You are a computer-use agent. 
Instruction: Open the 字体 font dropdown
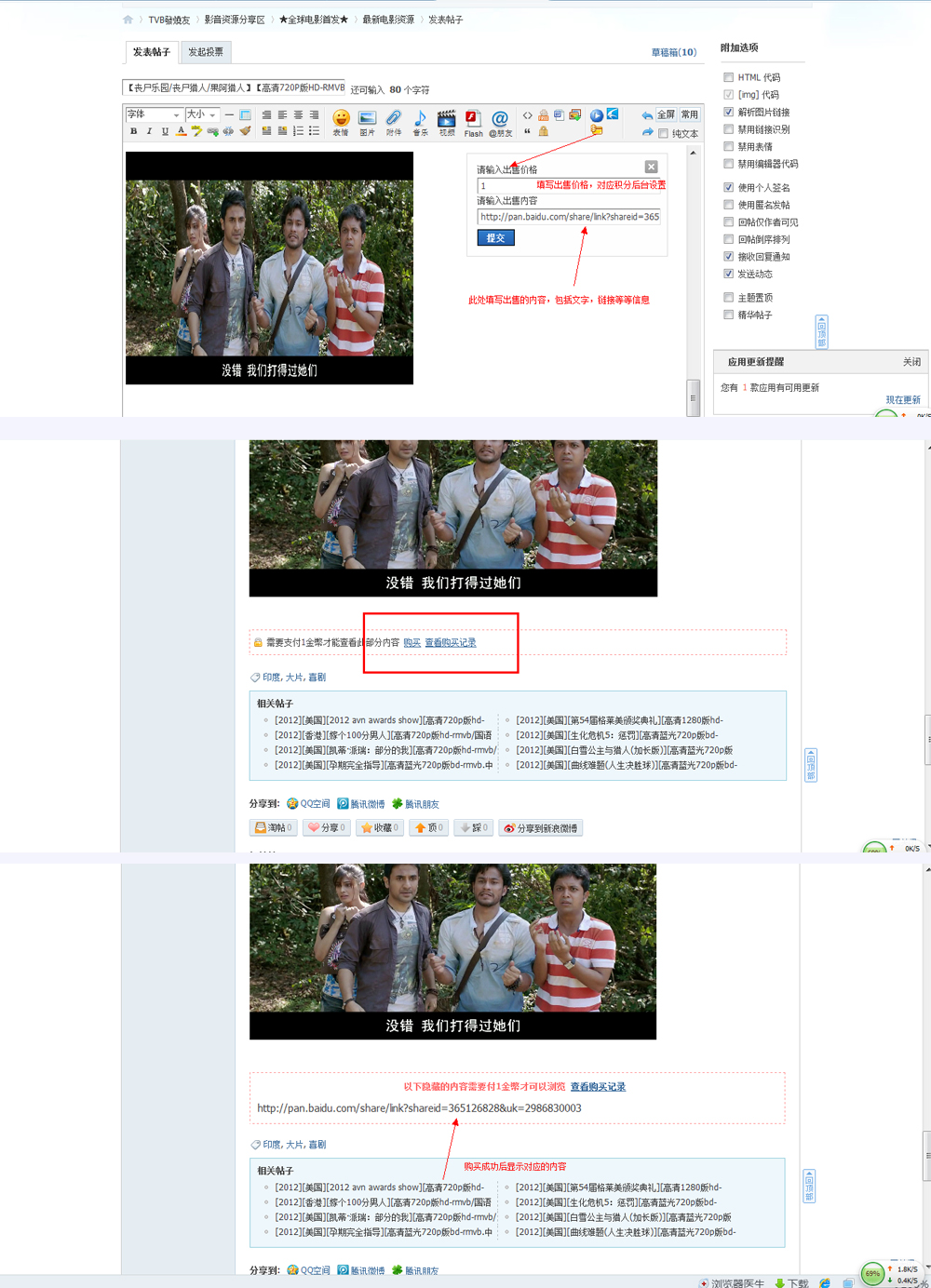[154, 114]
